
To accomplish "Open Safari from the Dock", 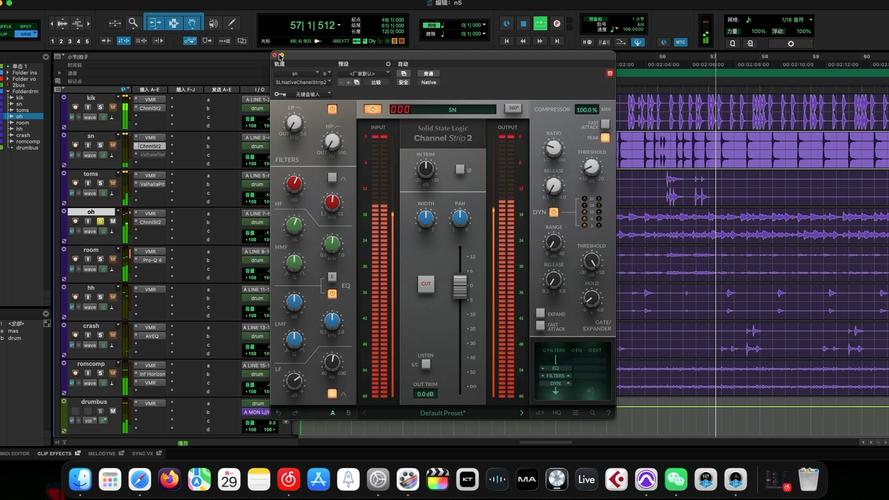I will [139, 480].
